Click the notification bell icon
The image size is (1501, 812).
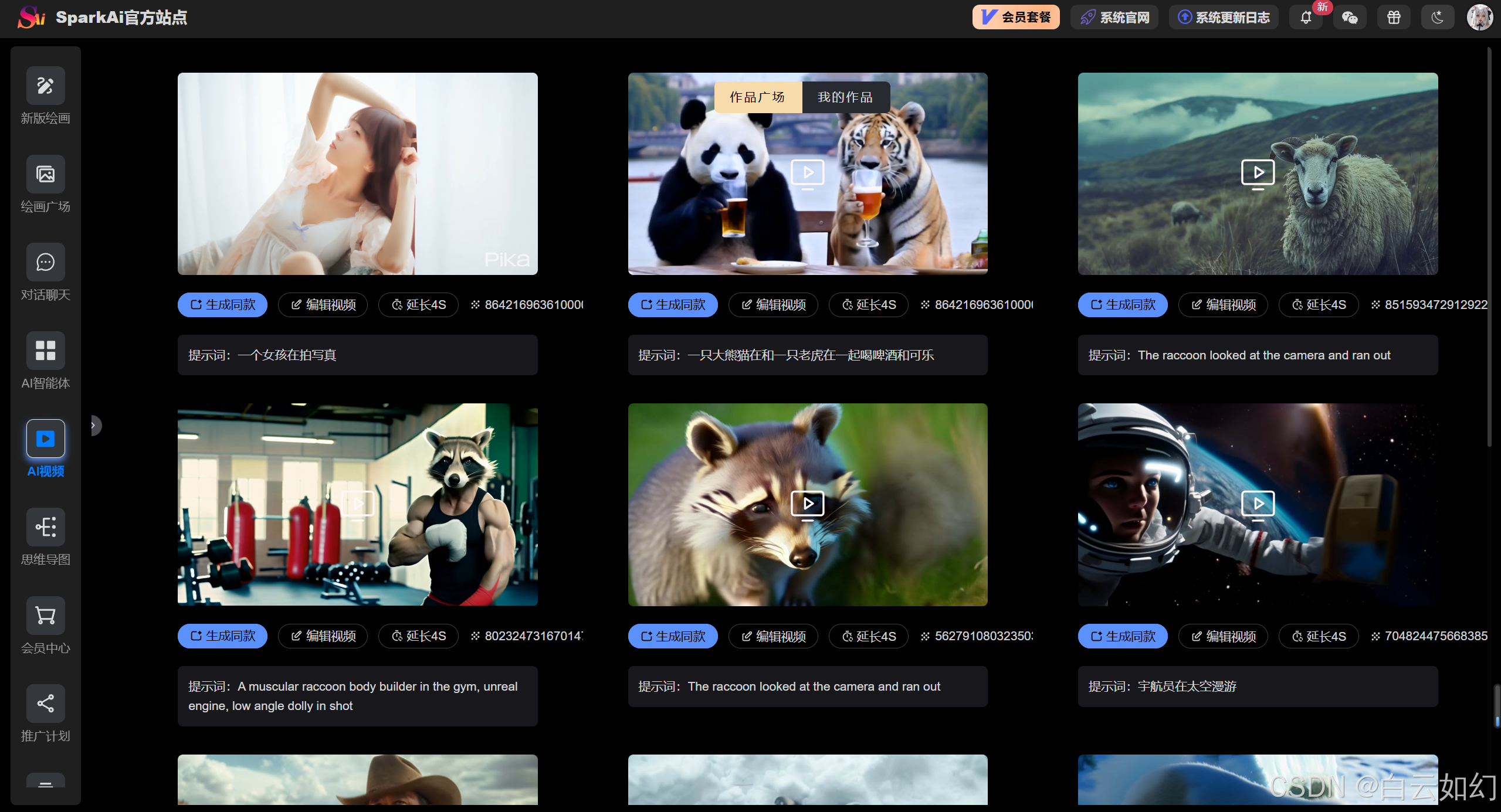click(1306, 18)
